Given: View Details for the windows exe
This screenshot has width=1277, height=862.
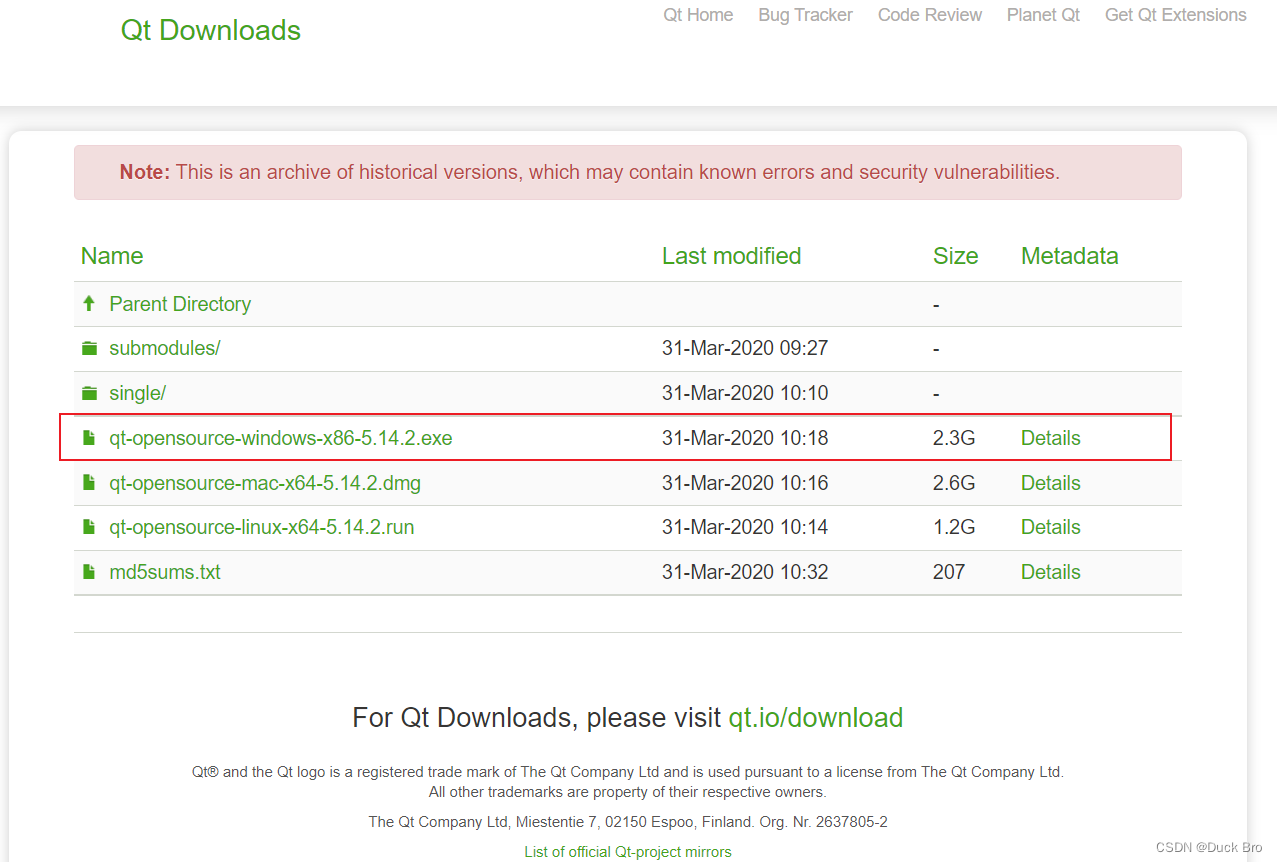Looking at the screenshot, I should tap(1051, 438).
